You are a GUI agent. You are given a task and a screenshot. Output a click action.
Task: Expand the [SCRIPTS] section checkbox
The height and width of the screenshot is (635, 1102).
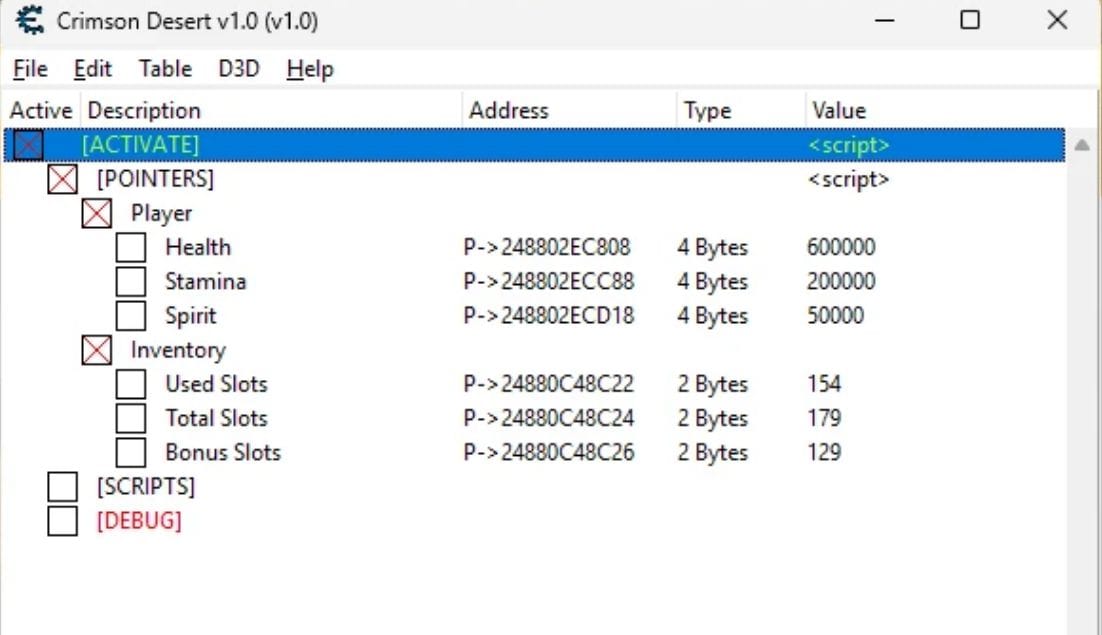[x=63, y=487]
